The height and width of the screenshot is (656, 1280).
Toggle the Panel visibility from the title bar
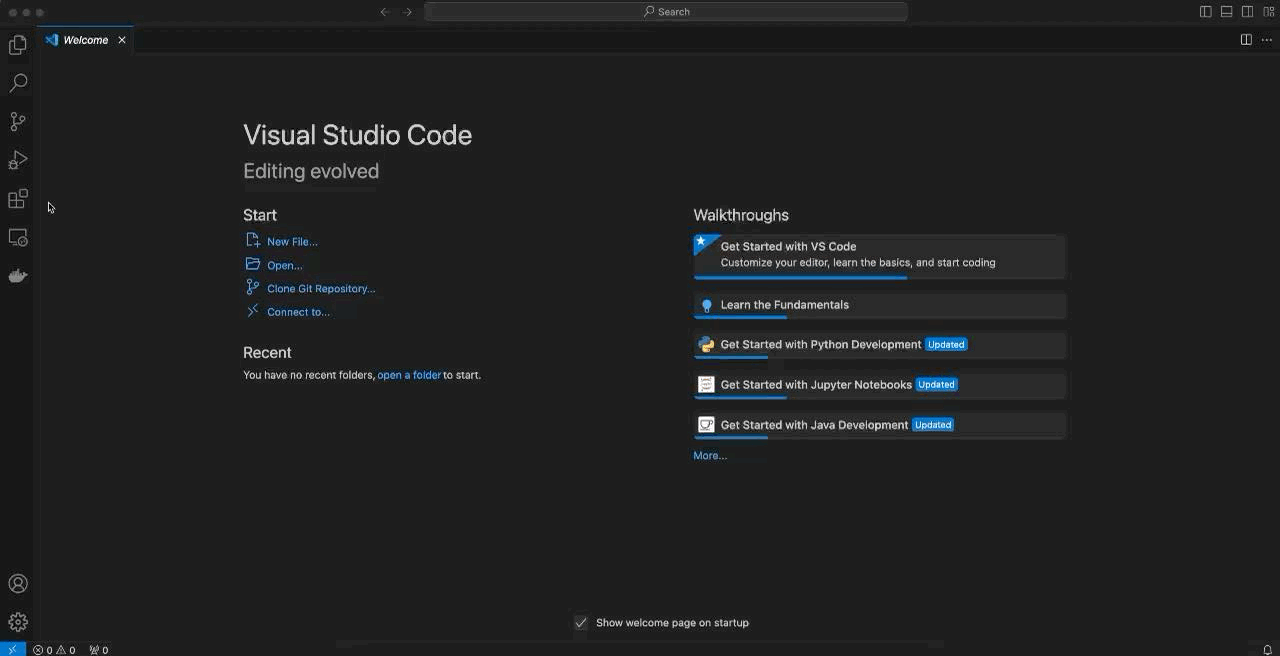tap(1225, 11)
